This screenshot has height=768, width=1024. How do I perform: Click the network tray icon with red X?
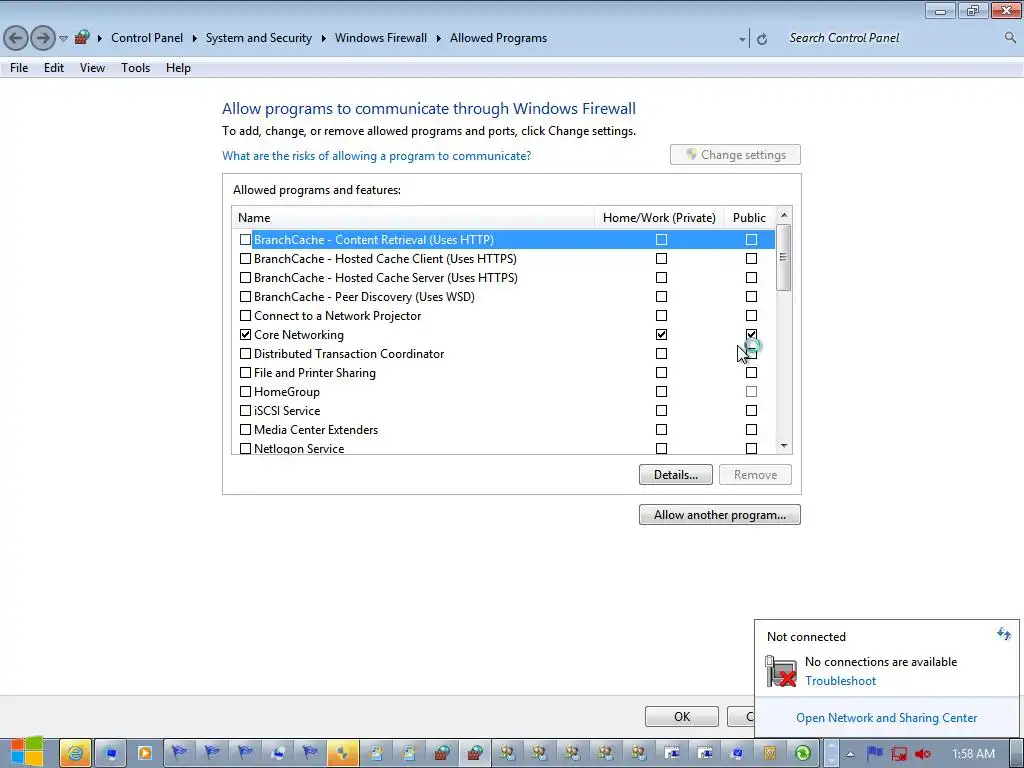click(899, 754)
